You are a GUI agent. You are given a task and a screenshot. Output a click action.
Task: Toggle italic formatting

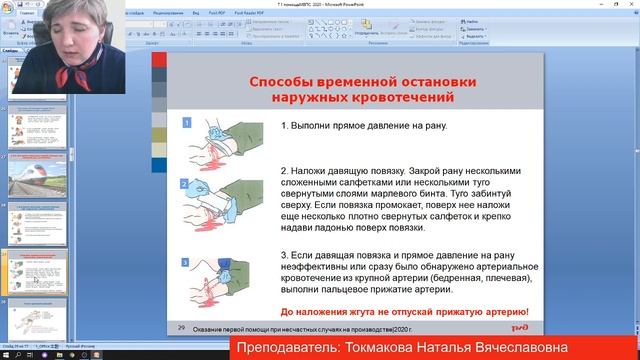click(x=129, y=34)
